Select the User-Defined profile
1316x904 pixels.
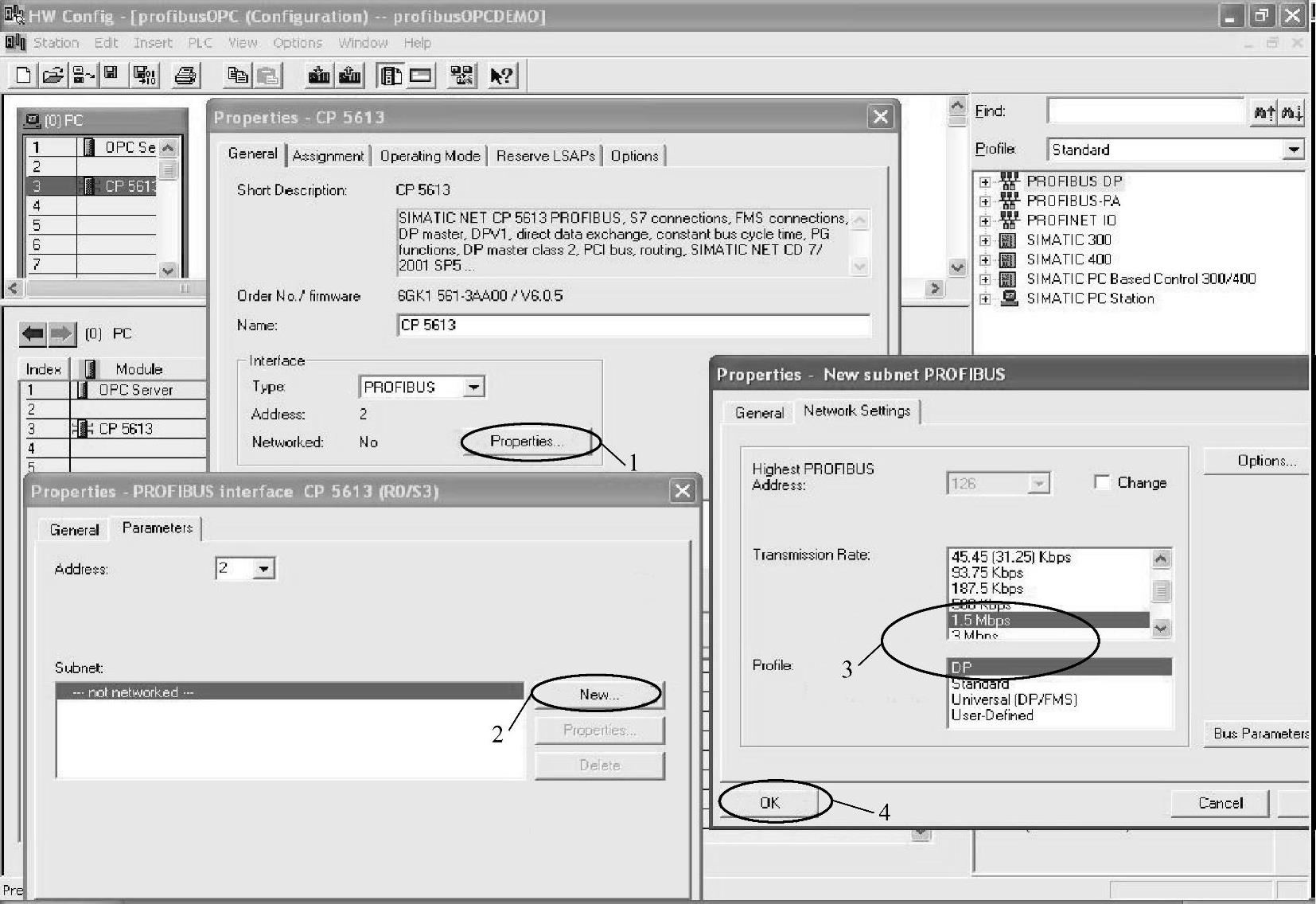pyautogui.click(x=1059, y=716)
